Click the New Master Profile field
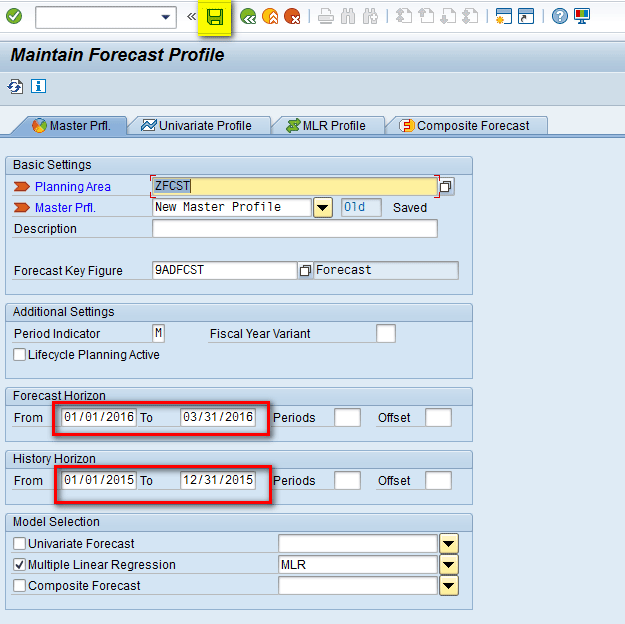 click(x=232, y=207)
